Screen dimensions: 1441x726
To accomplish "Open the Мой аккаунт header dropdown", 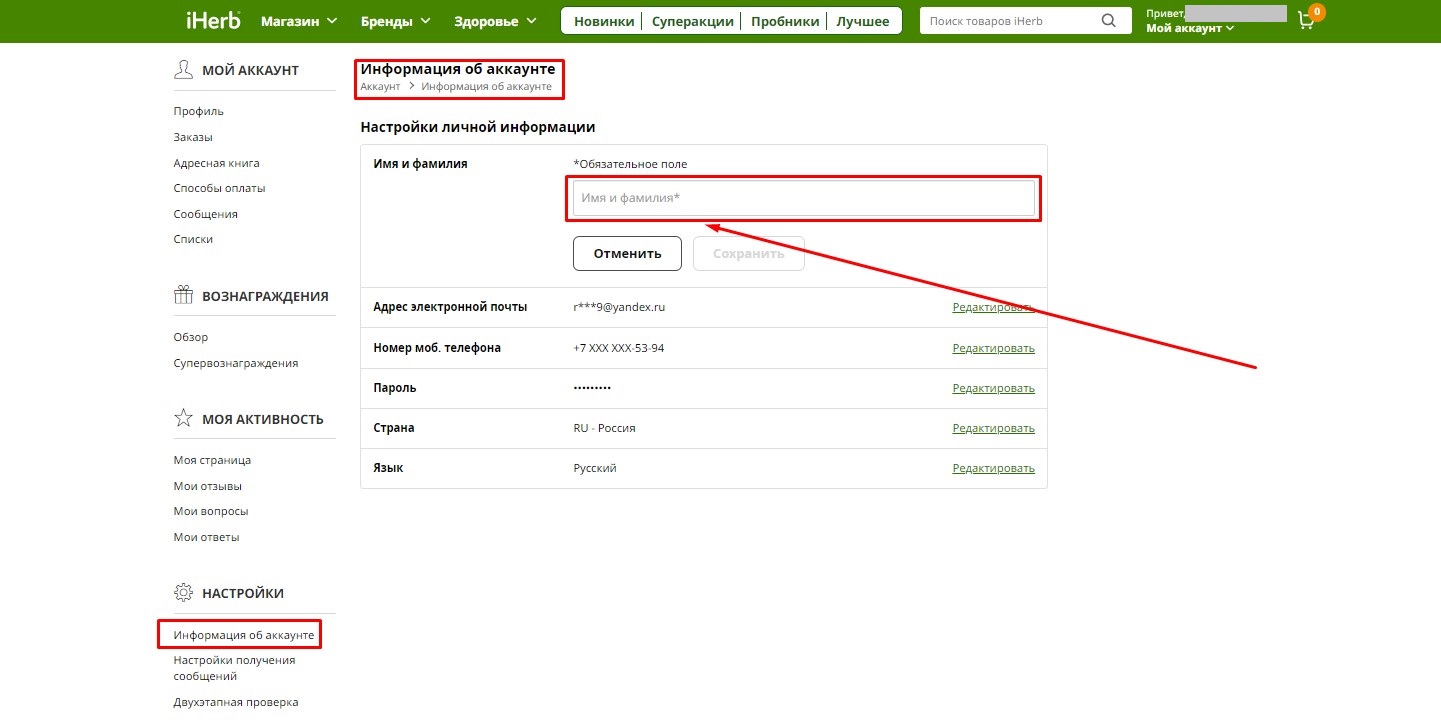I will click(x=1190, y=28).
